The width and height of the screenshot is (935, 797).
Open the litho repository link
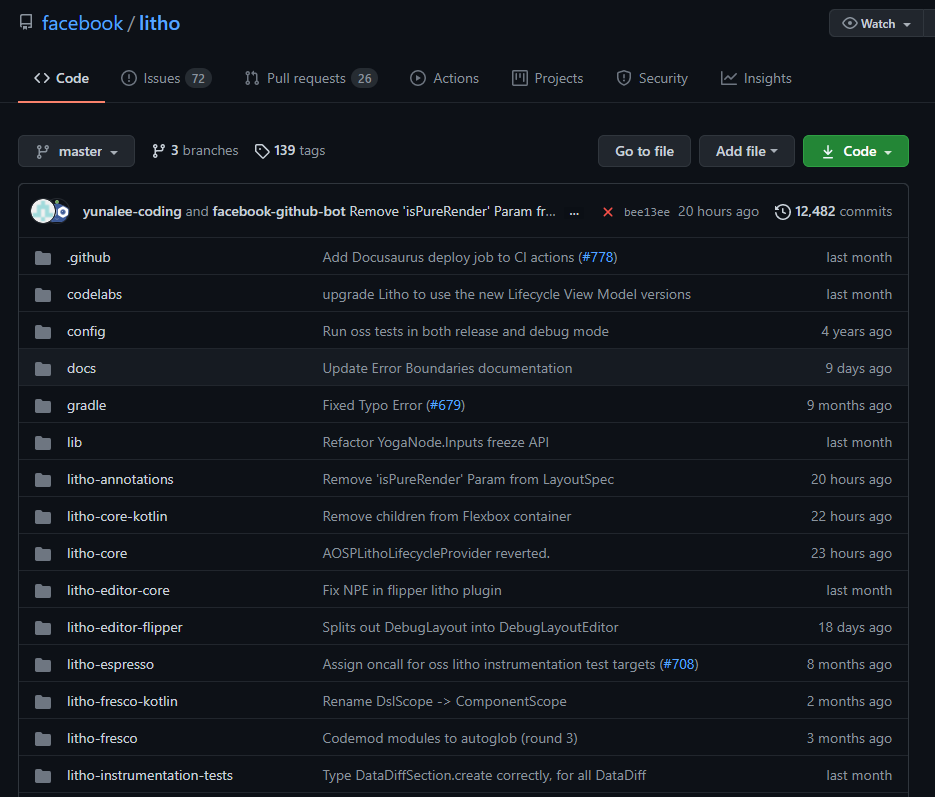159,23
